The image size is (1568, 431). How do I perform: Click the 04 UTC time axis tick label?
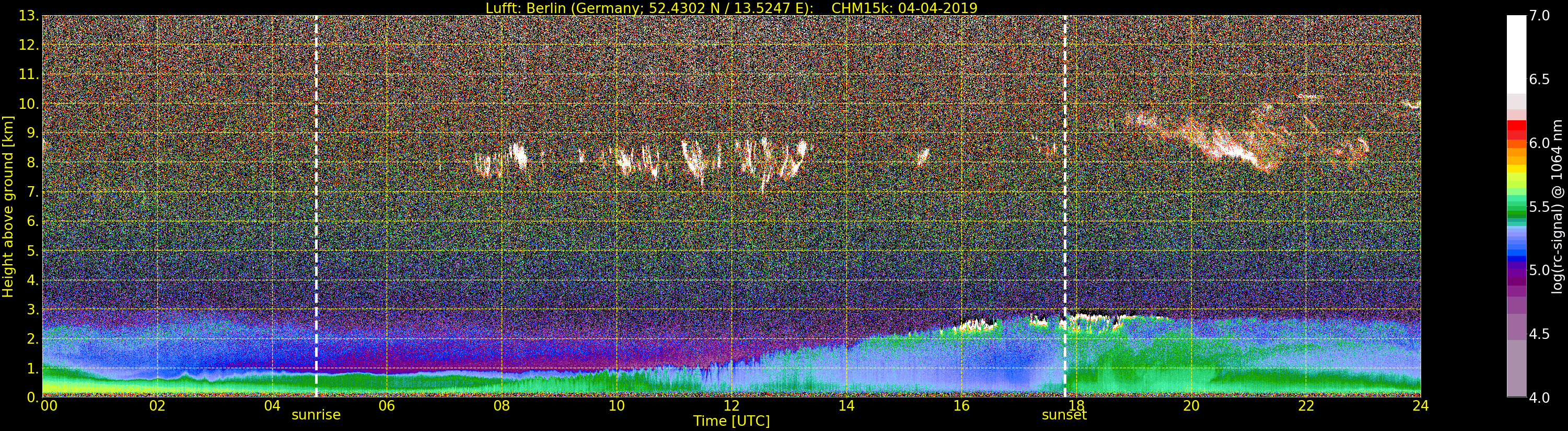click(272, 405)
